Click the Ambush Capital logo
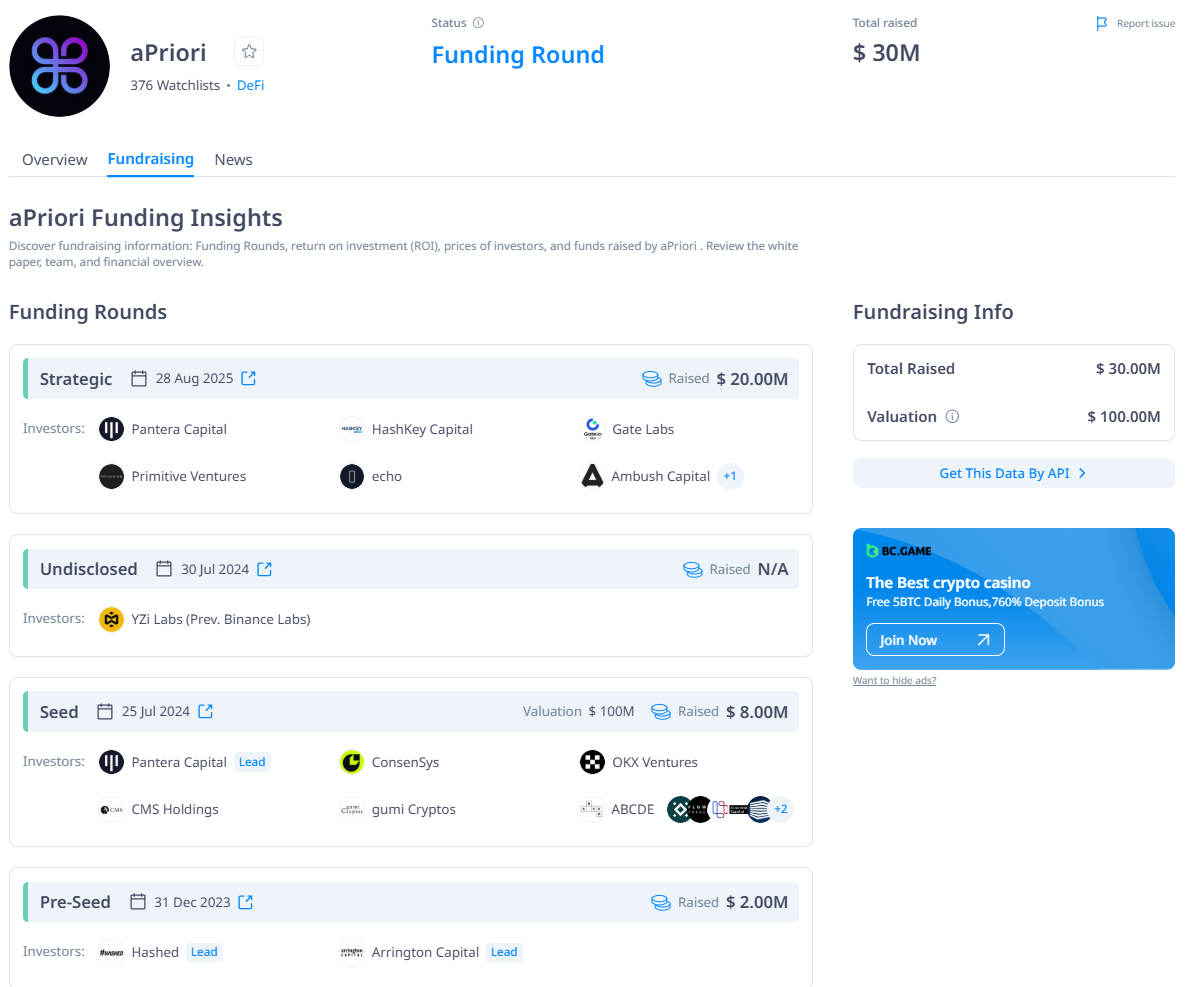1199x987 pixels. point(593,476)
